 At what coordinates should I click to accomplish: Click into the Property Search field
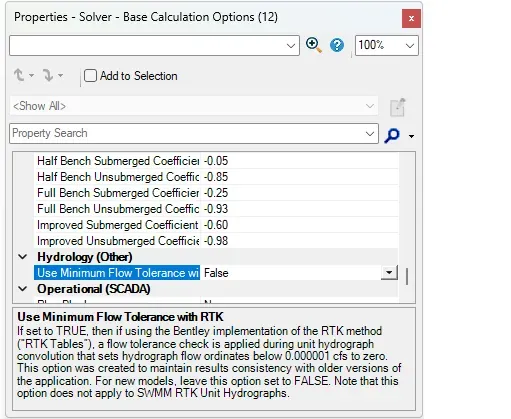pyautogui.click(x=187, y=133)
